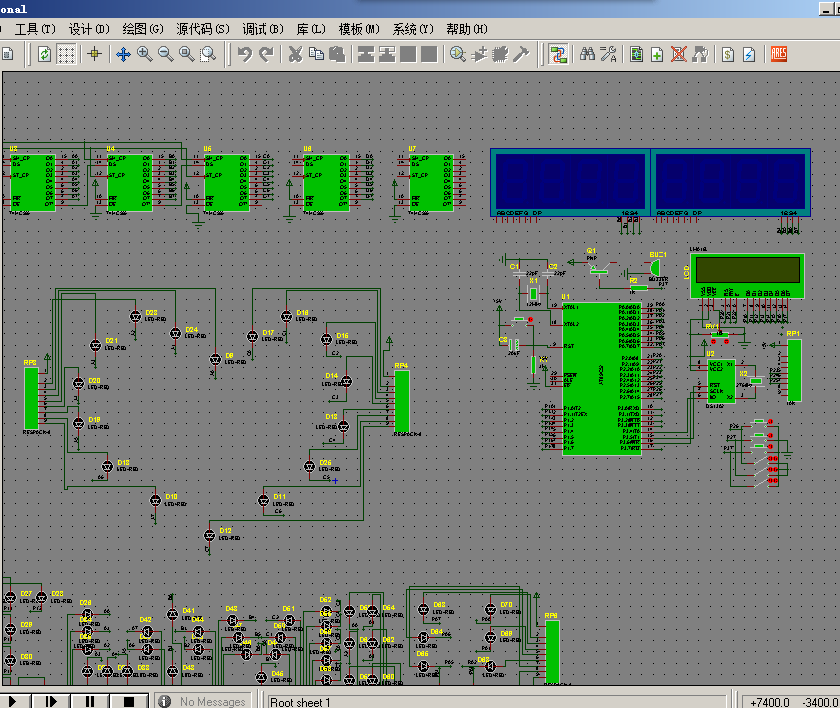Viewport: 840px width, 708px height.
Task: Open the 系统(Y) menu
Action: click(413, 29)
